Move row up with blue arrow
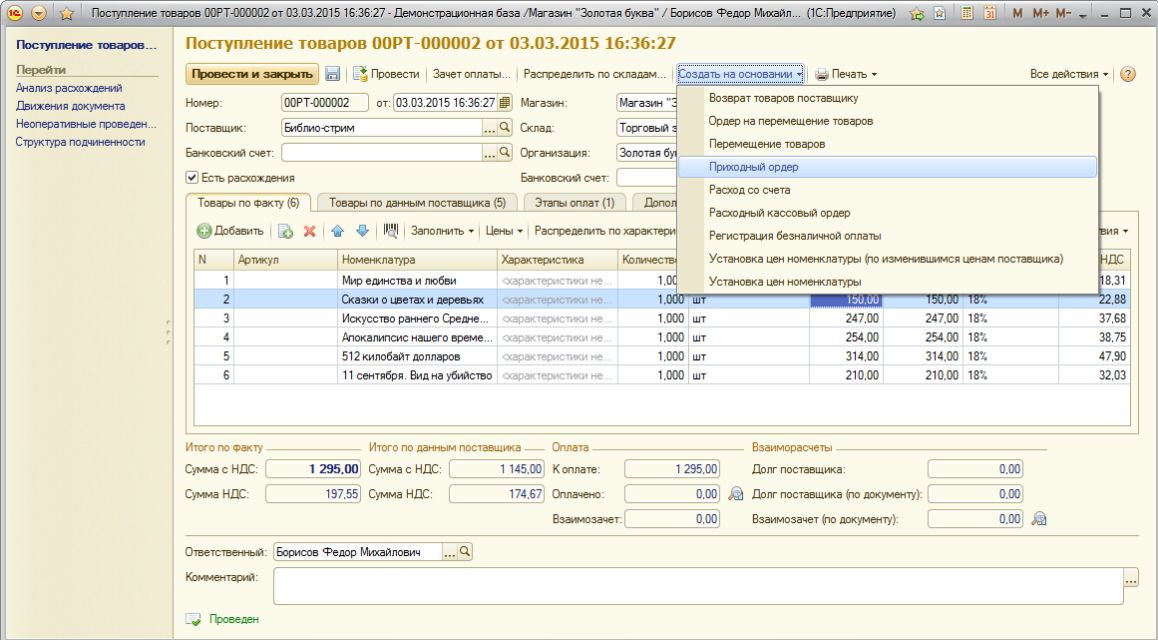Screen dimensions: 1158x640 coord(337,231)
